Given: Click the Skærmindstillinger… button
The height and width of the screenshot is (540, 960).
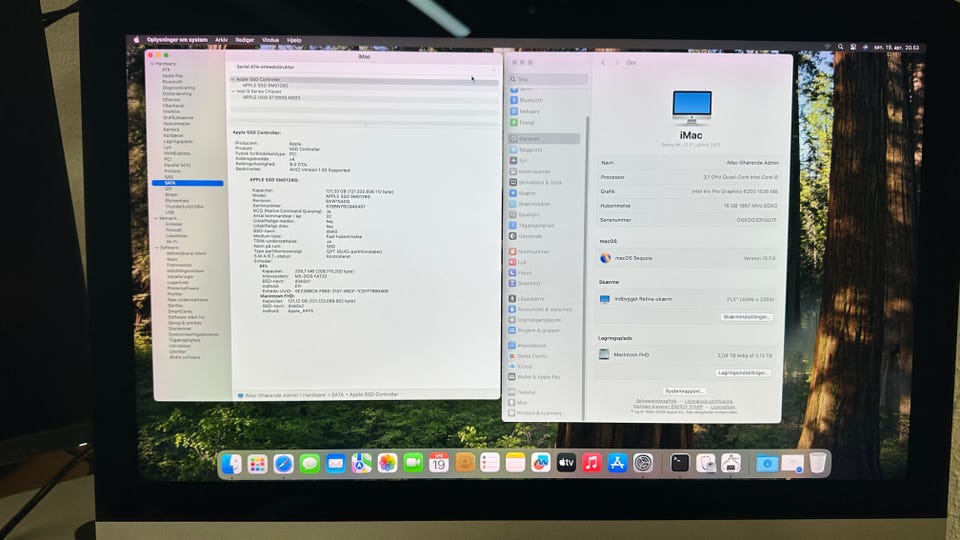Looking at the screenshot, I should point(746,317).
